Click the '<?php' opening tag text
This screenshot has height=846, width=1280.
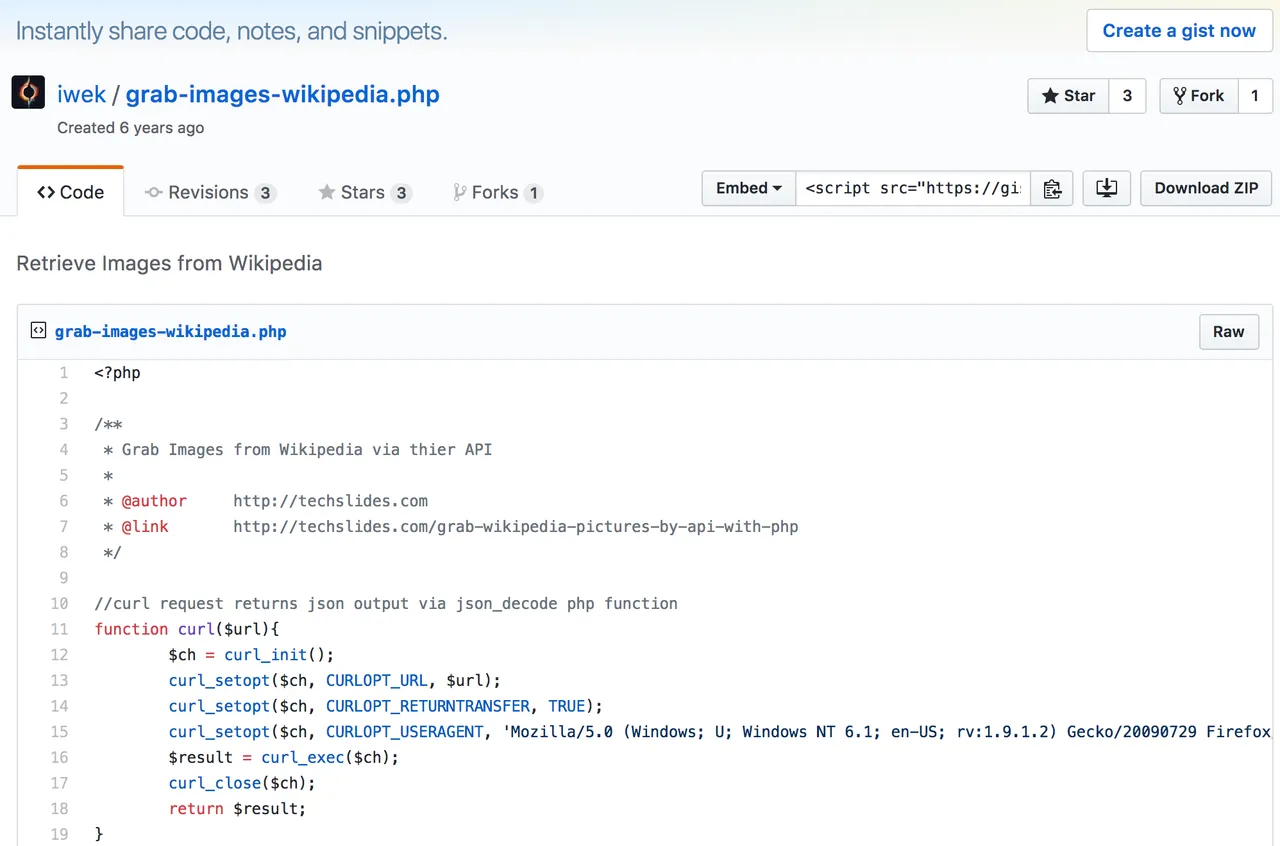coord(118,373)
